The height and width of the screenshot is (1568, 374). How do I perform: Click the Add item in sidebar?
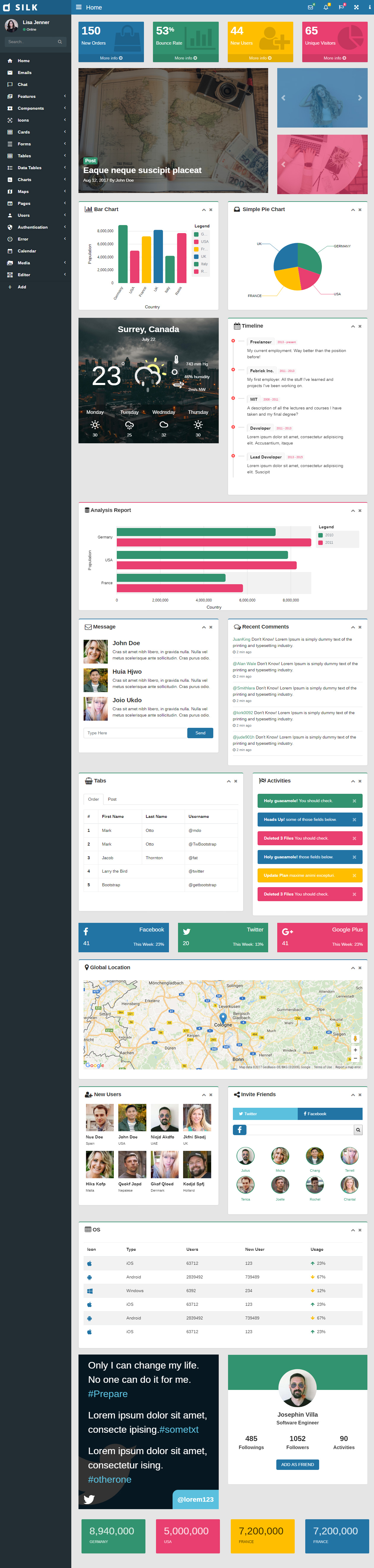35,287
